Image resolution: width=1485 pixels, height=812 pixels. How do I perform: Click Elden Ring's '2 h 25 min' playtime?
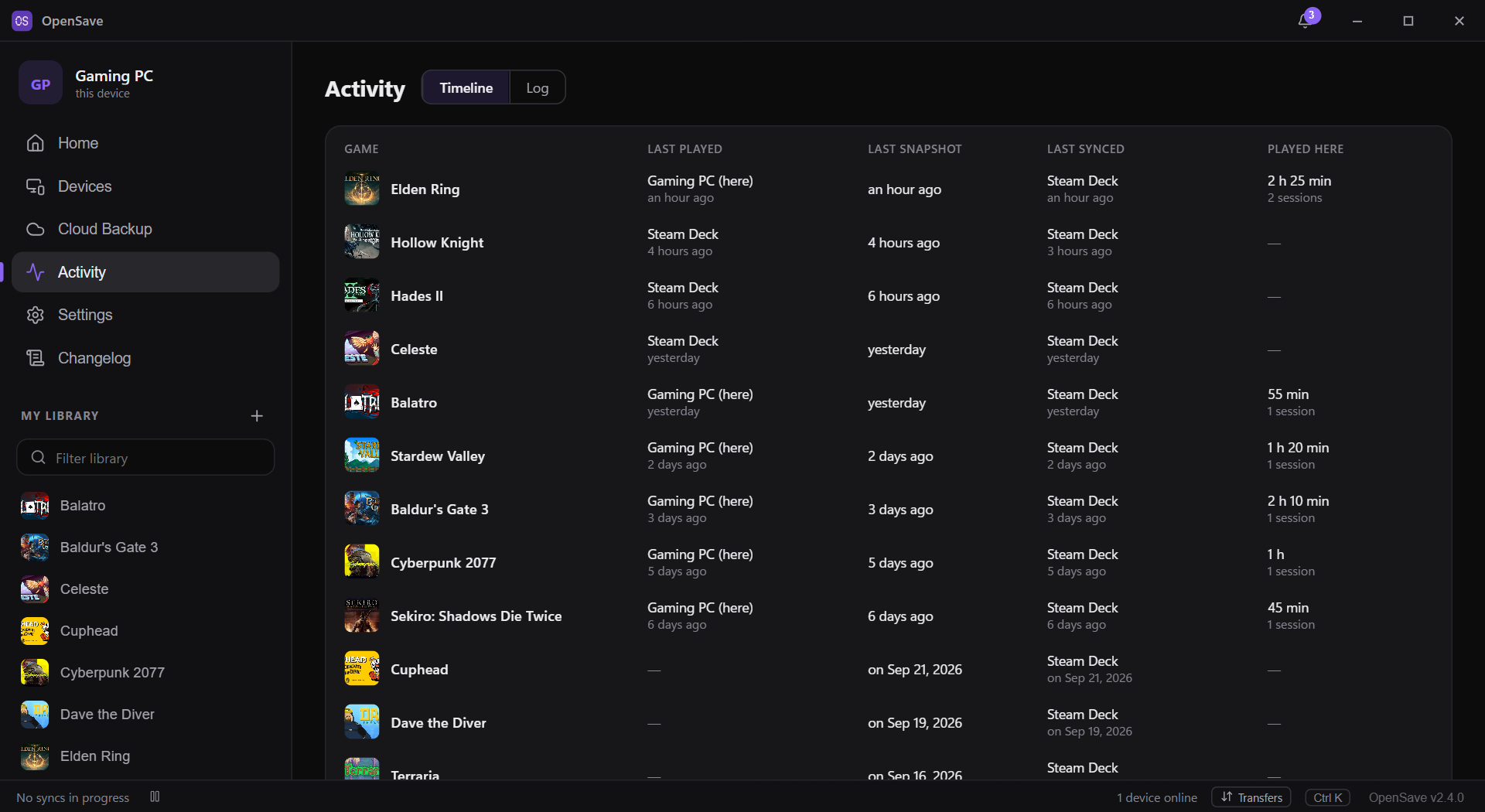pyautogui.click(x=1299, y=181)
